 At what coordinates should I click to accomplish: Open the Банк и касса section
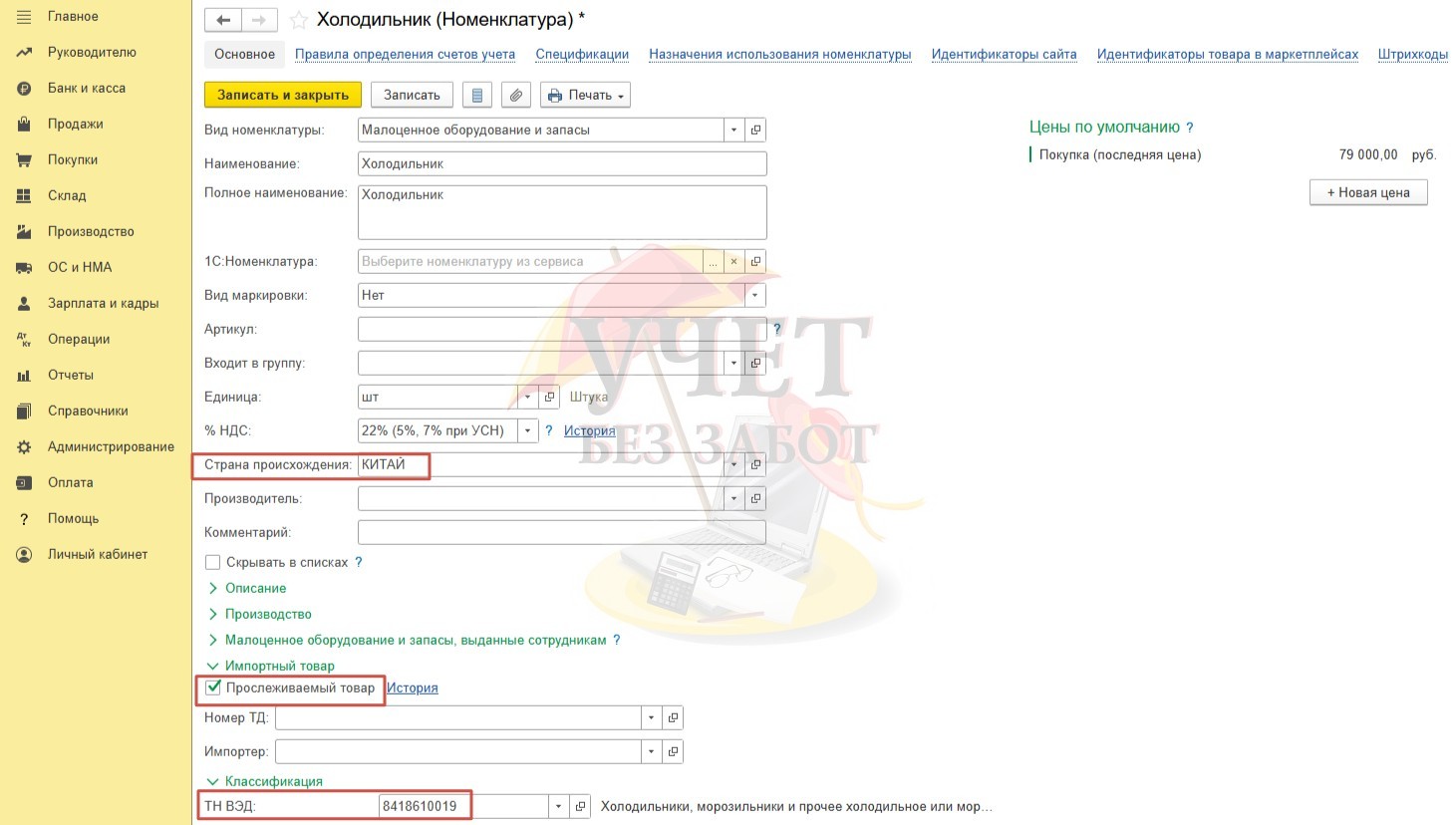87,88
